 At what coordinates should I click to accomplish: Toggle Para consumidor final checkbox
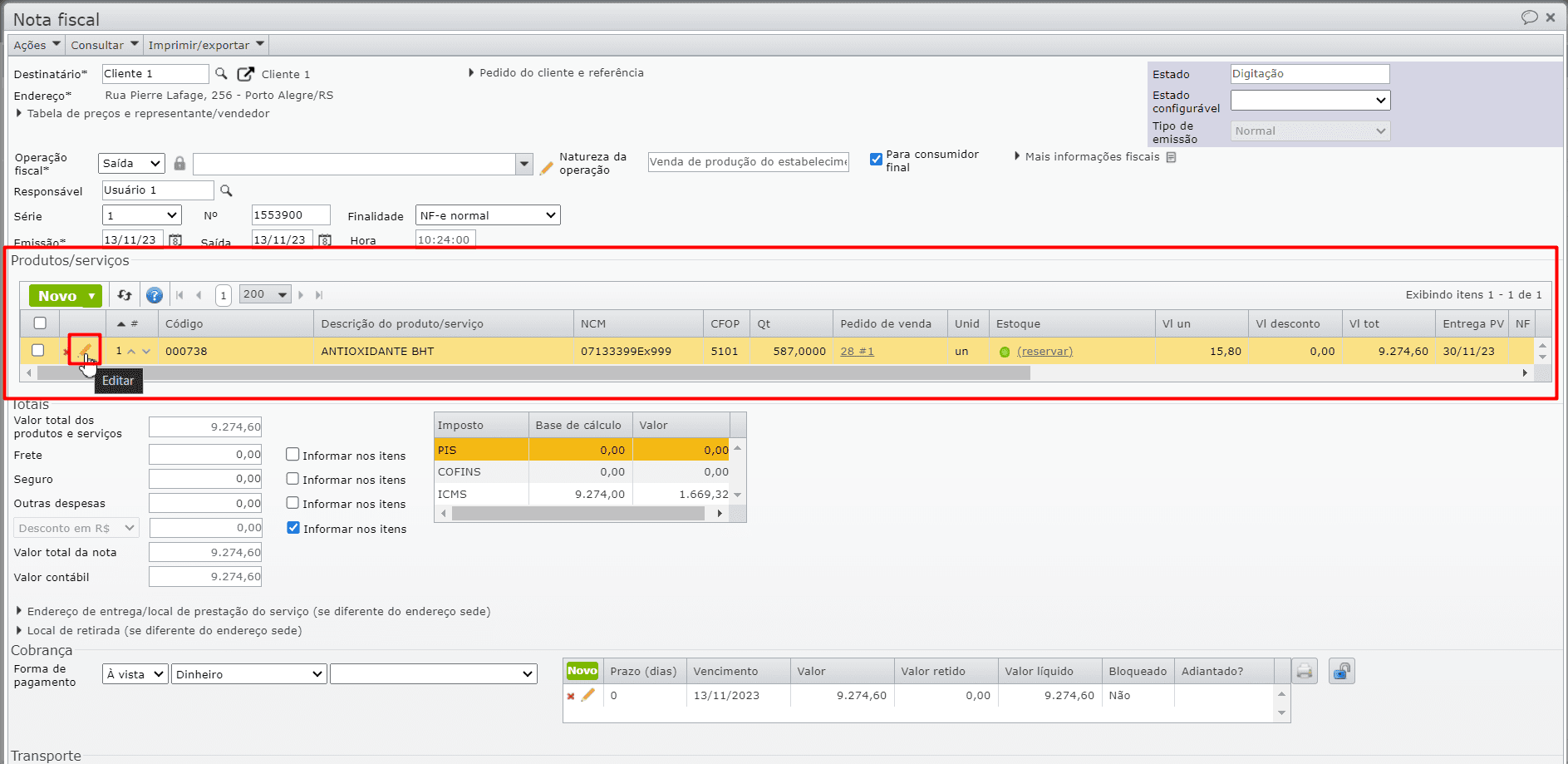tap(876, 159)
